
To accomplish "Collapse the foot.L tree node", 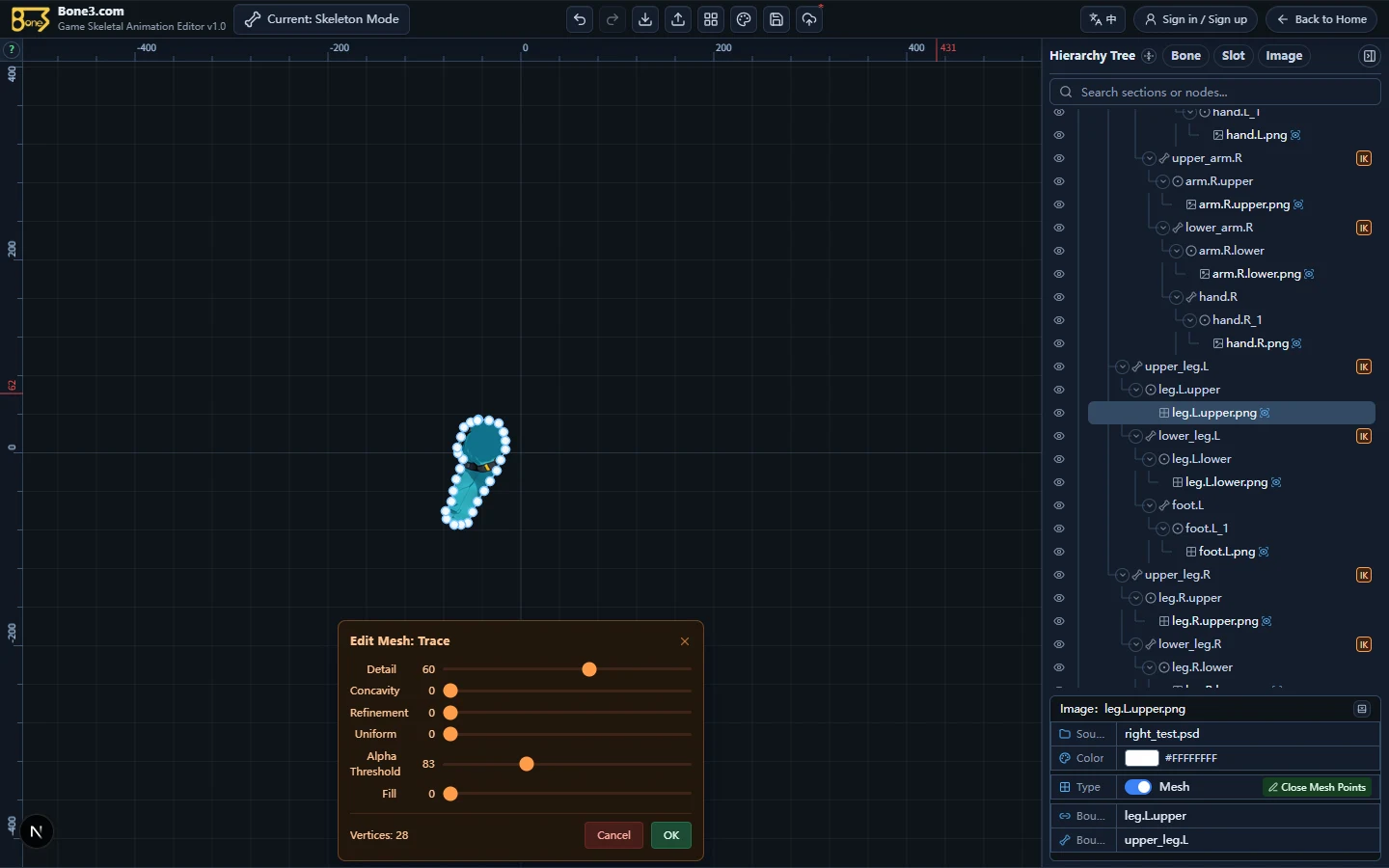I will tap(1150, 505).
